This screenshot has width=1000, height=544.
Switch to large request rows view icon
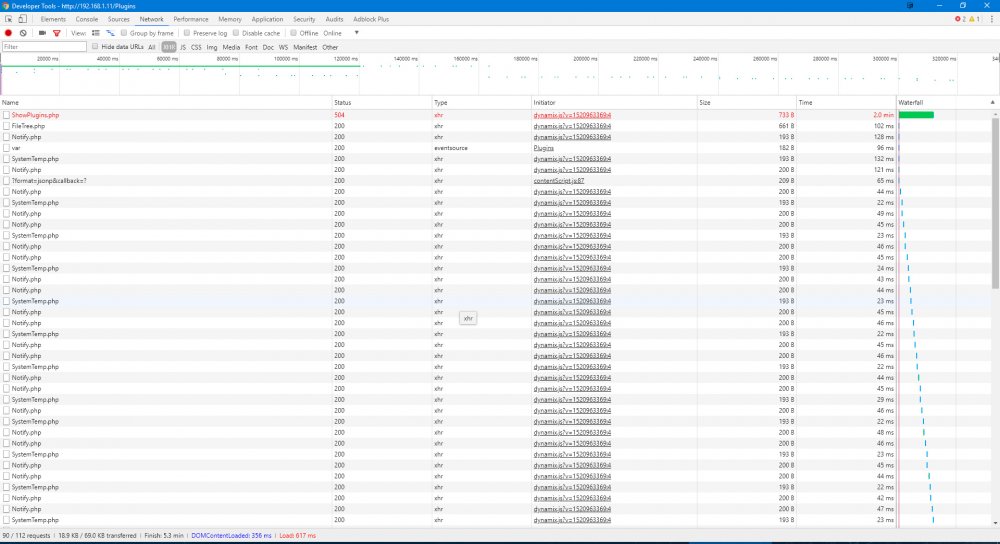(96, 33)
